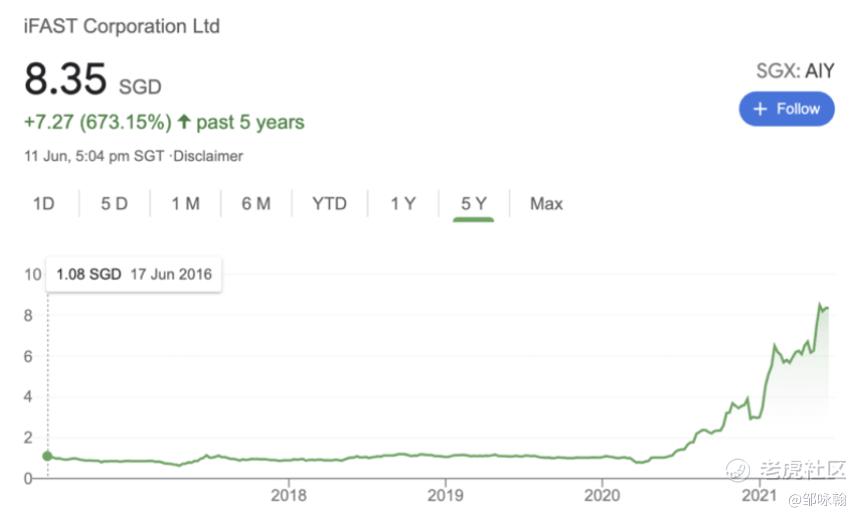
Task: Click the iFAST Corporation Ltd title
Action: tap(121, 27)
